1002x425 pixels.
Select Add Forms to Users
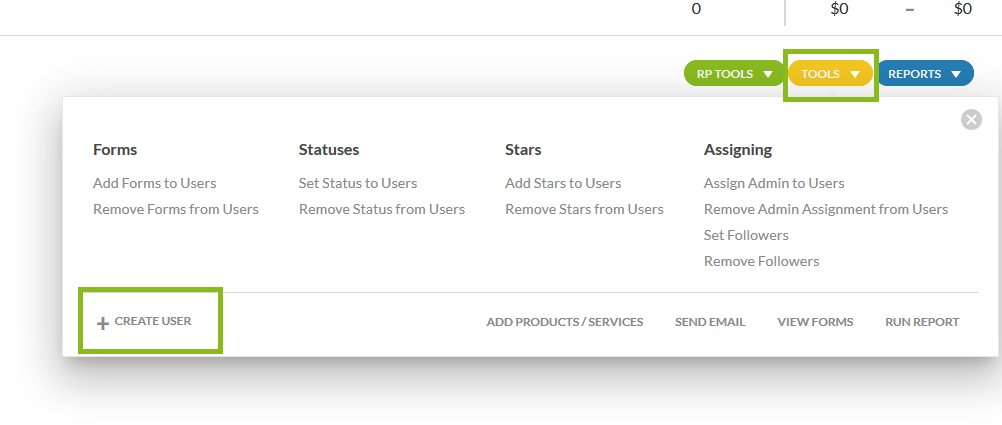[x=154, y=183]
